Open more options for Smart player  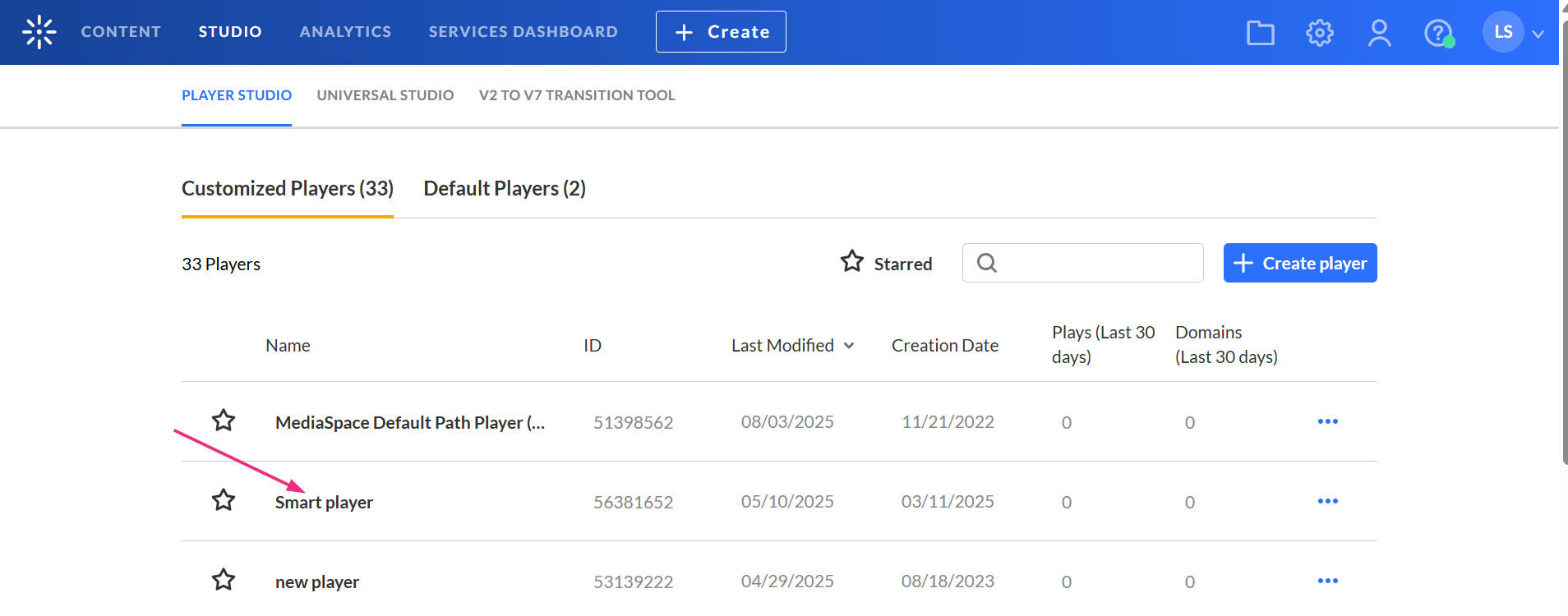(x=1327, y=501)
